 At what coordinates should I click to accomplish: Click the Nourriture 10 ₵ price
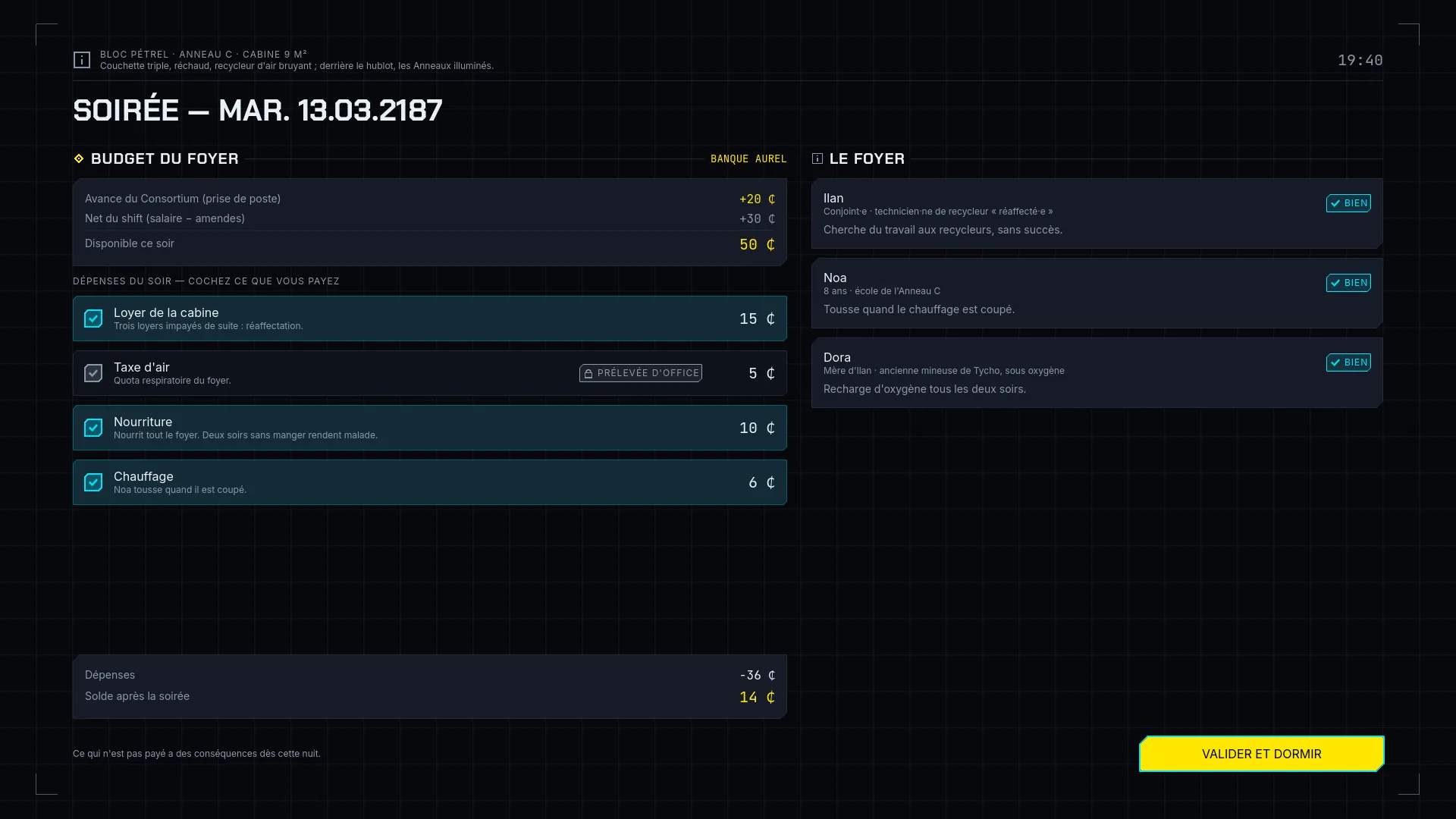point(757,428)
